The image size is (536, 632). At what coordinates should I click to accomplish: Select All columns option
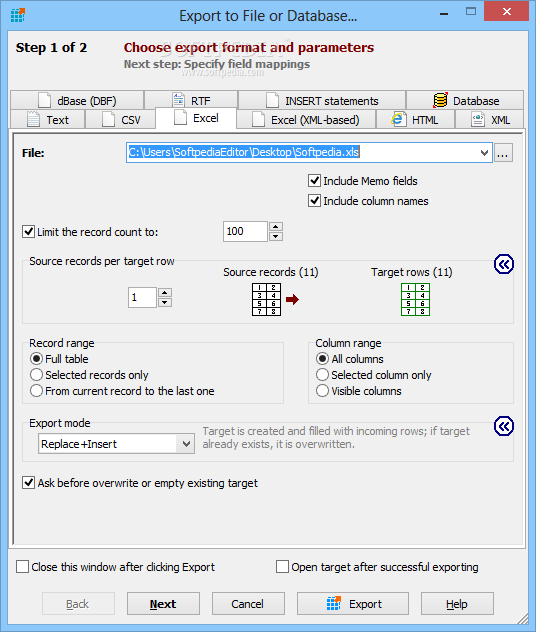click(350, 359)
